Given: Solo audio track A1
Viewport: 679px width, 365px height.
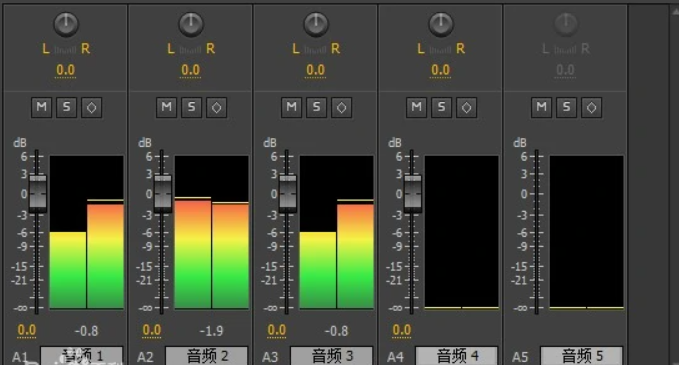Looking at the screenshot, I should point(67,107).
